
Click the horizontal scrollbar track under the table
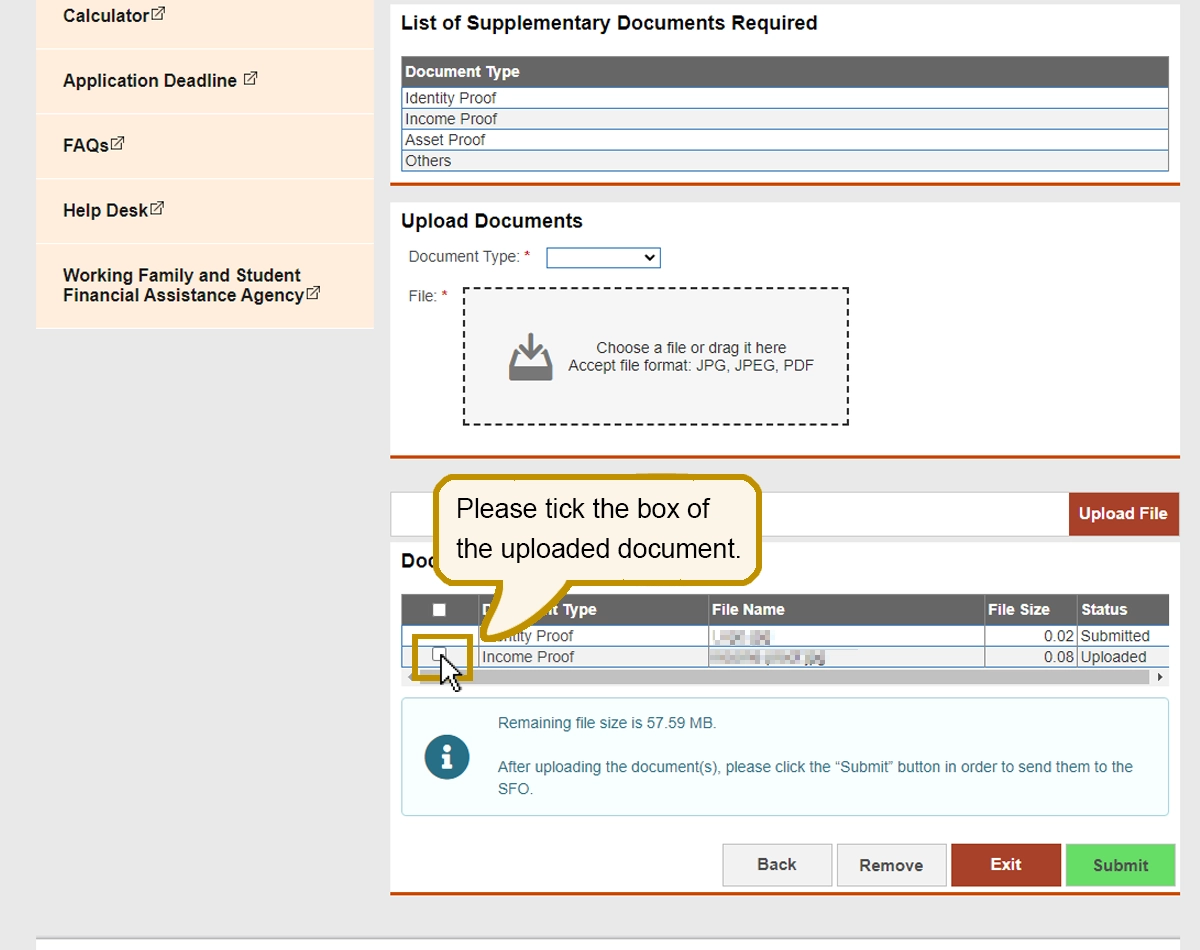[x=800, y=677]
